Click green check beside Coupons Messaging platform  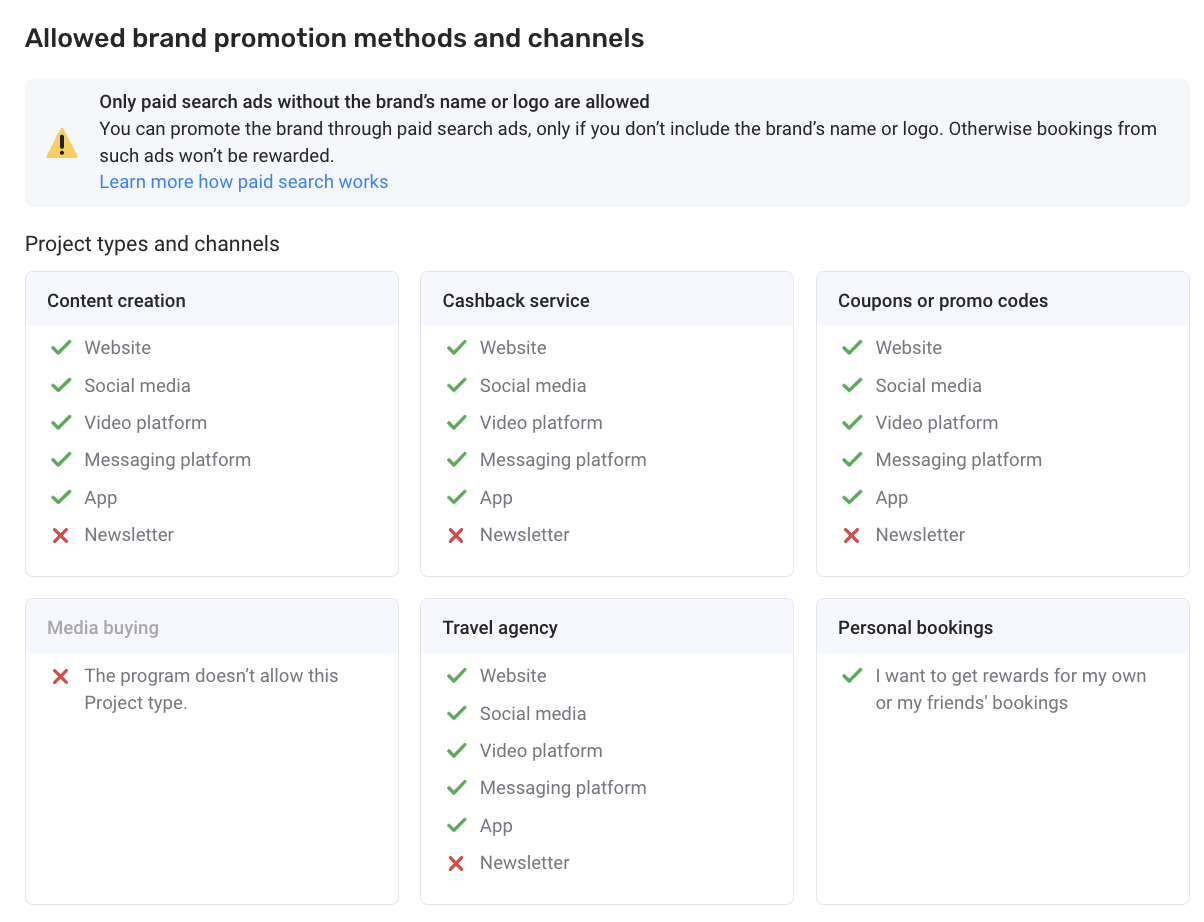pos(852,460)
